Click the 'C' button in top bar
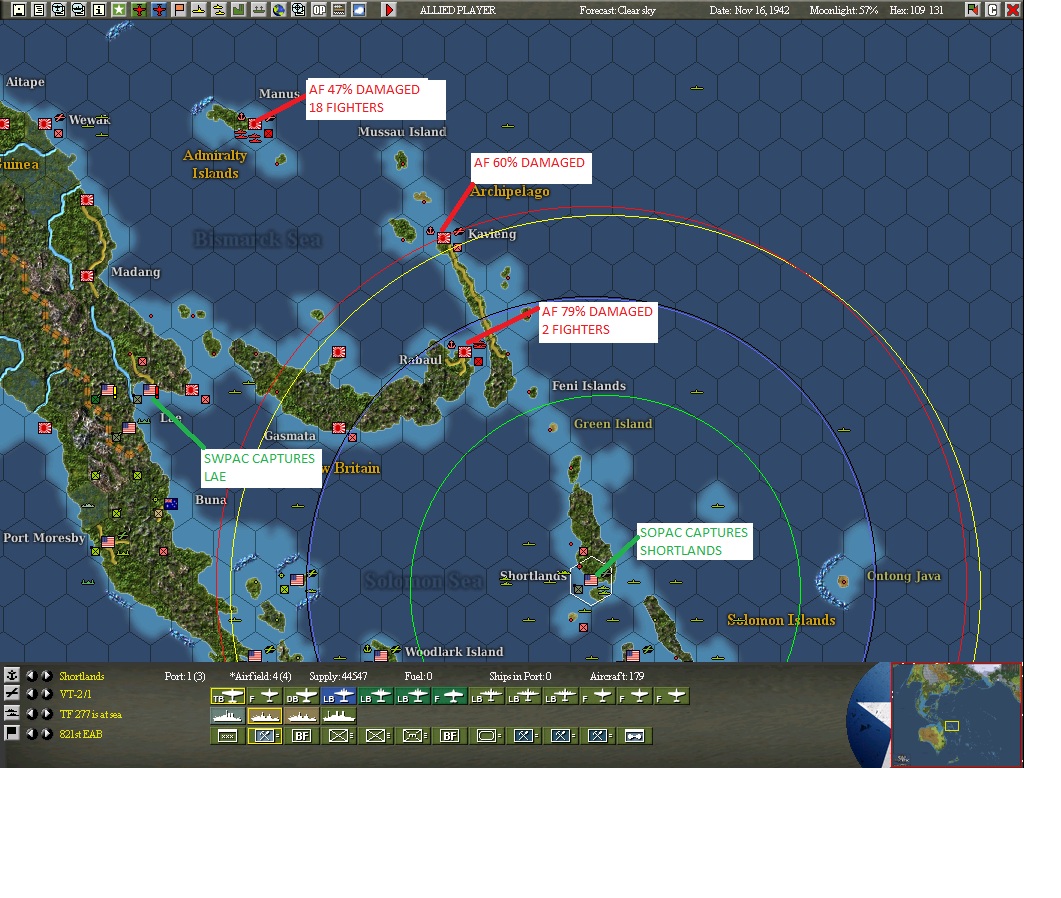Viewport: 1061px width, 898px height. [993, 9]
